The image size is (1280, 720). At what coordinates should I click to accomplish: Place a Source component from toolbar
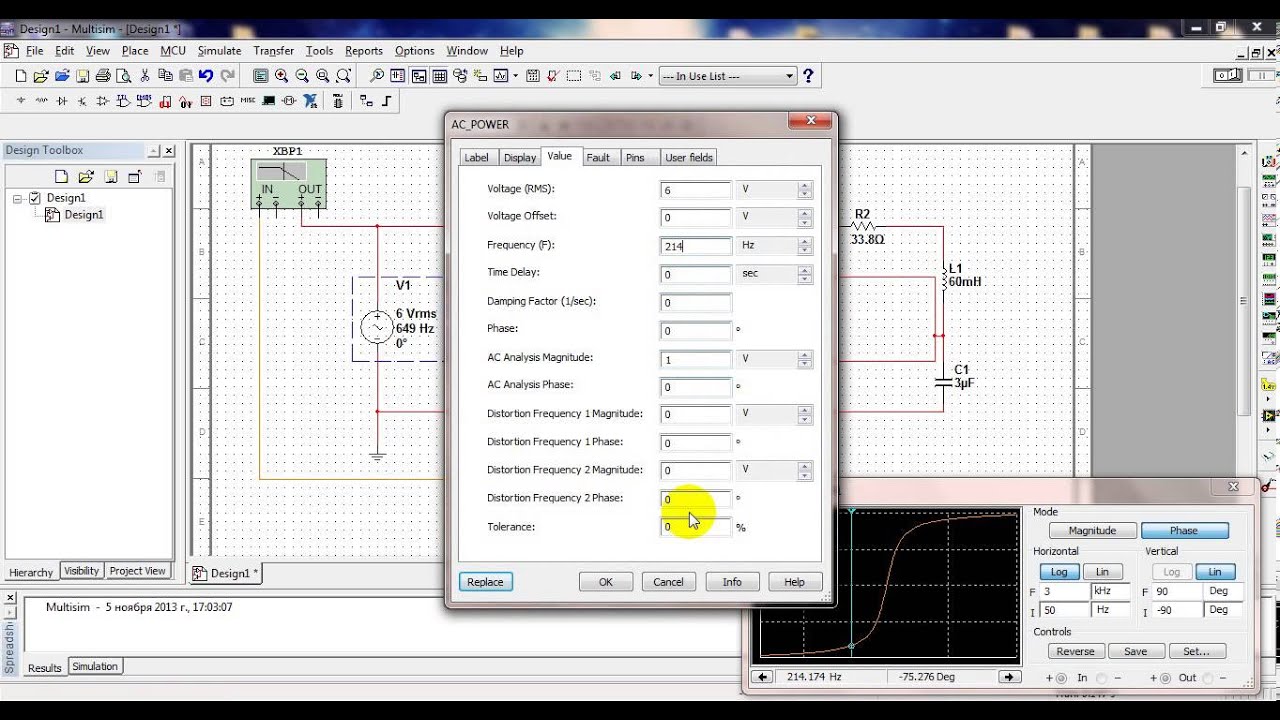tap(21, 101)
